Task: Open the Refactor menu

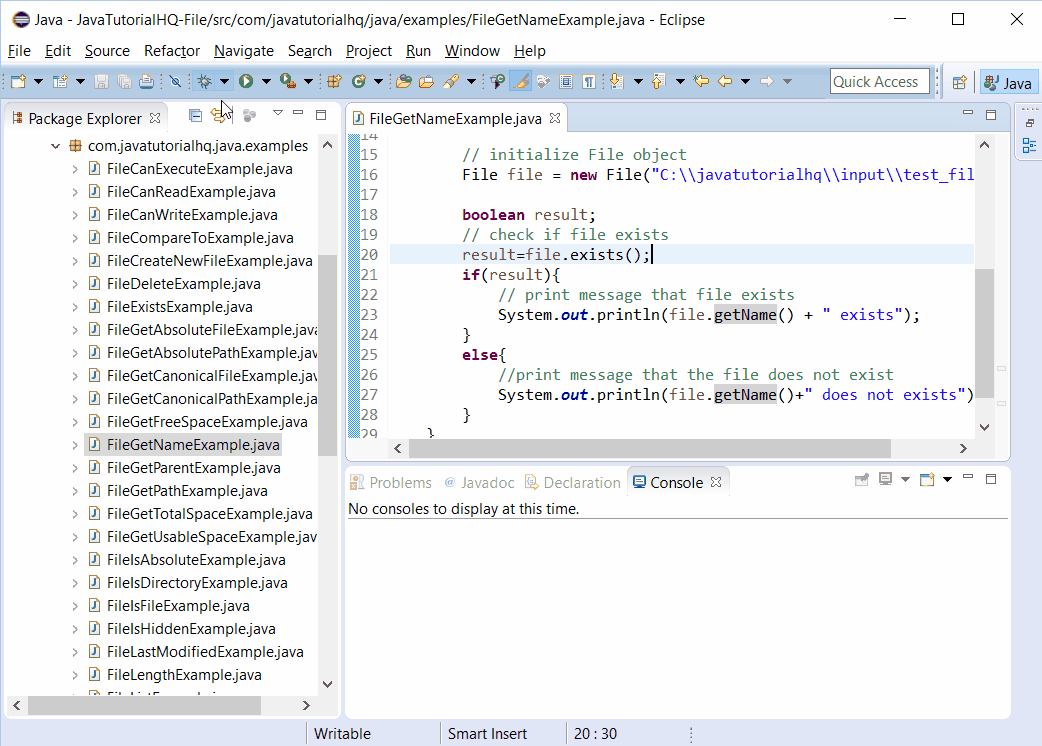Action: point(171,50)
